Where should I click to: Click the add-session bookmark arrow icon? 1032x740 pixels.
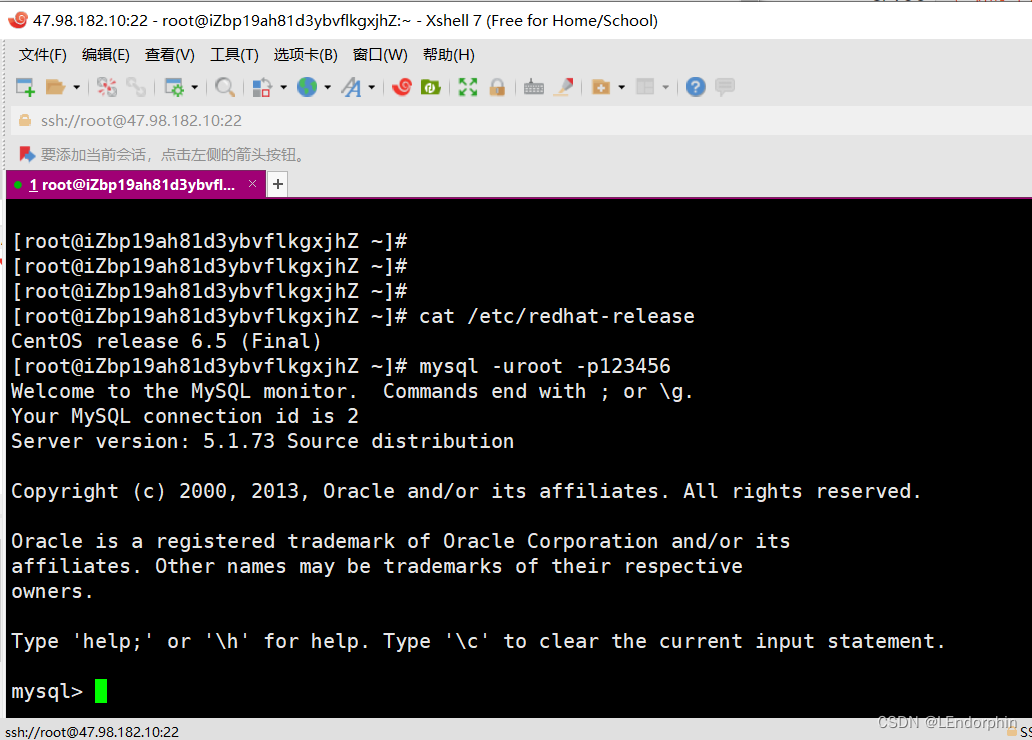(26, 154)
